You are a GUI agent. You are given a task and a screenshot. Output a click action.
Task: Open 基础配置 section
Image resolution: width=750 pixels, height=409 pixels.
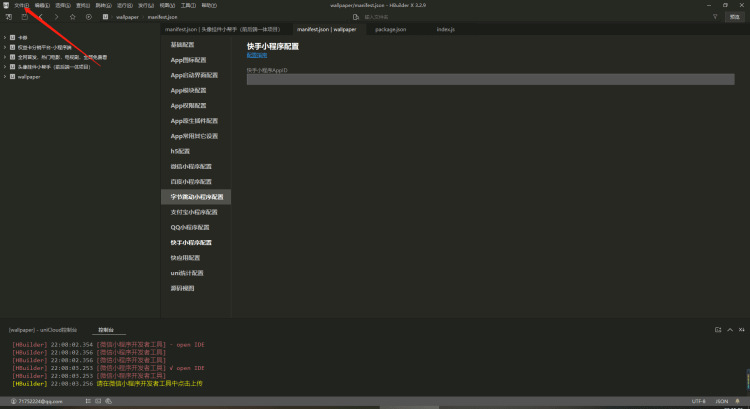coord(182,44)
